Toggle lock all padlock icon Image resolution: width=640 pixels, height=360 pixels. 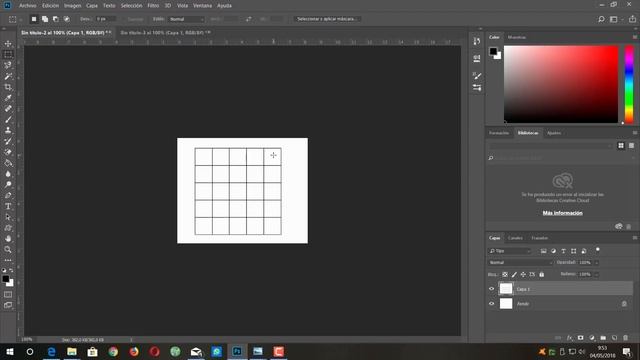coord(542,274)
